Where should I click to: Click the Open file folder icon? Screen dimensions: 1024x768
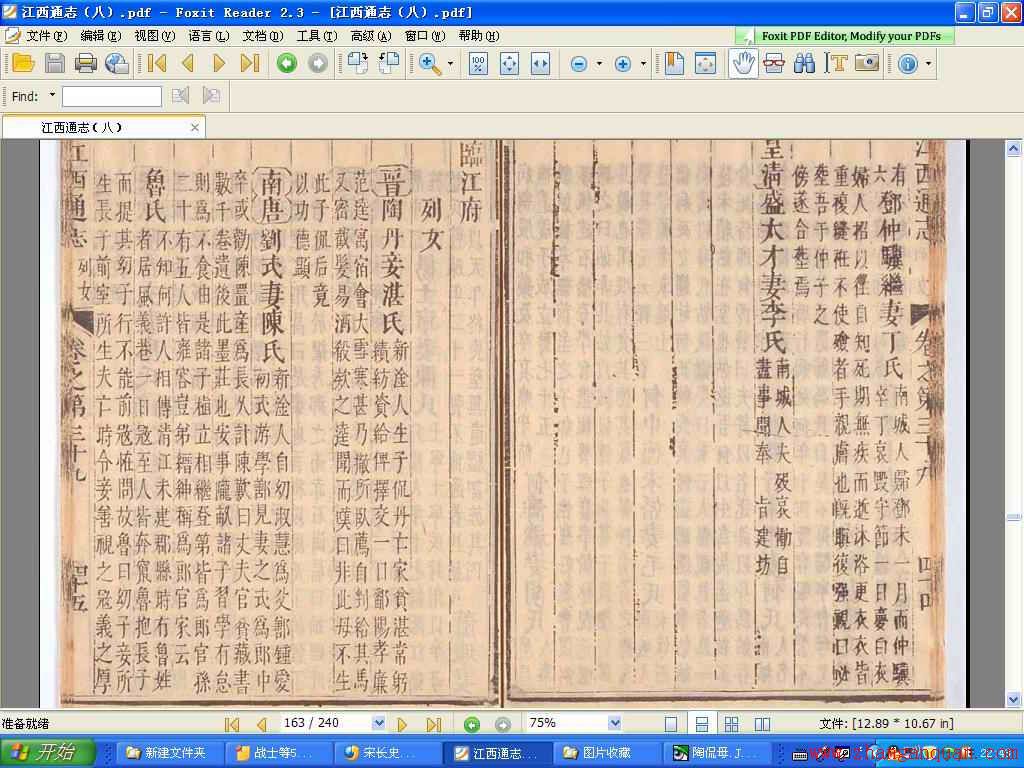23,63
